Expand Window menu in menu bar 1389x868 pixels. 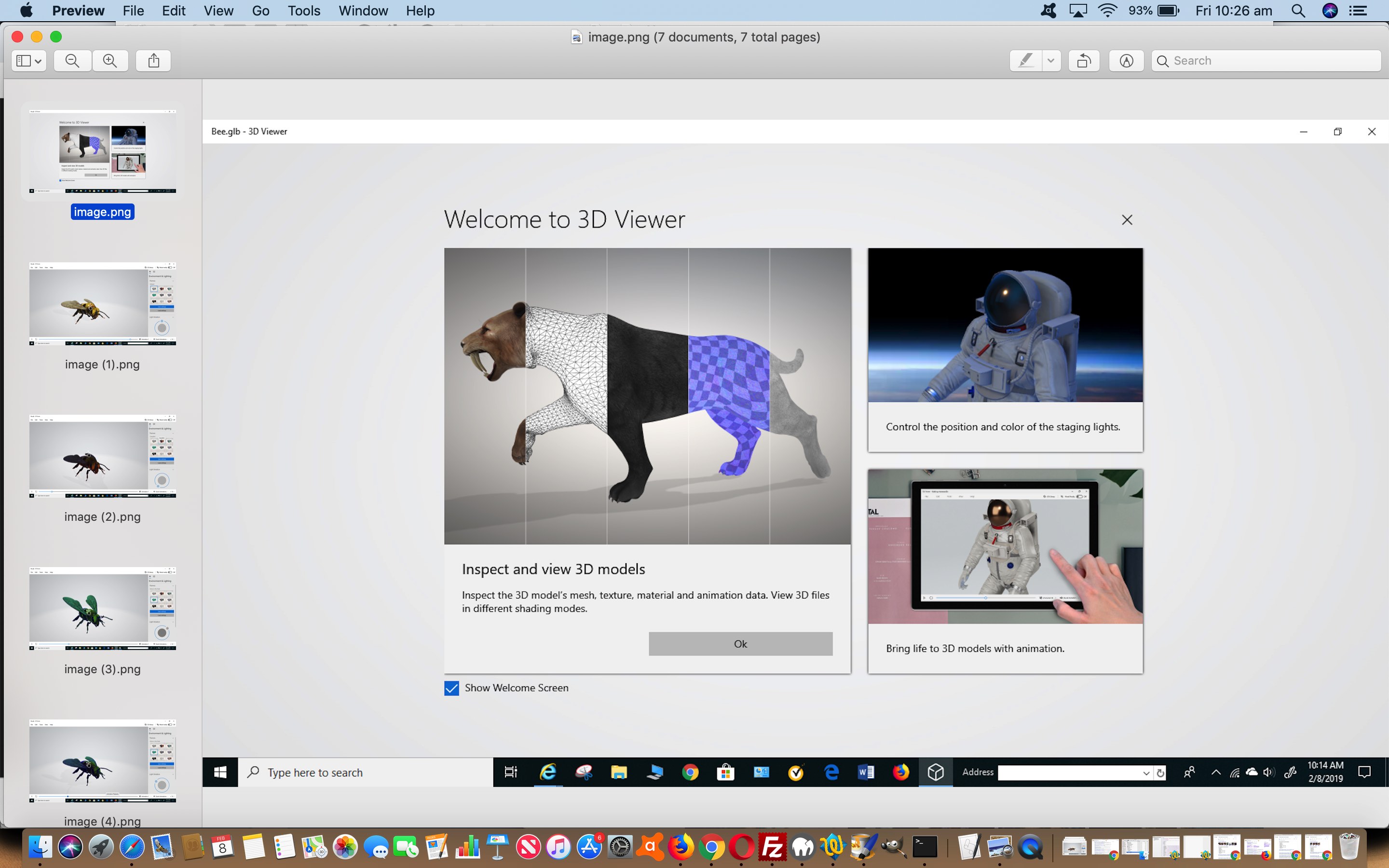(x=363, y=11)
